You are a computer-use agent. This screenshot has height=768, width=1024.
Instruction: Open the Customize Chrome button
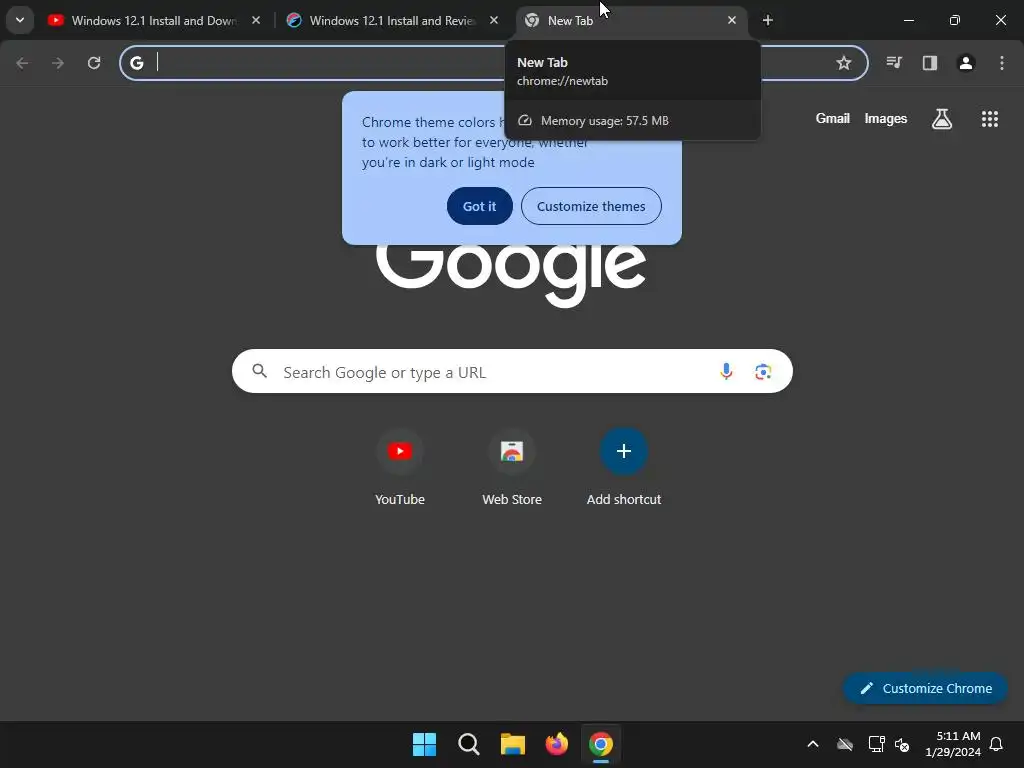pos(925,688)
